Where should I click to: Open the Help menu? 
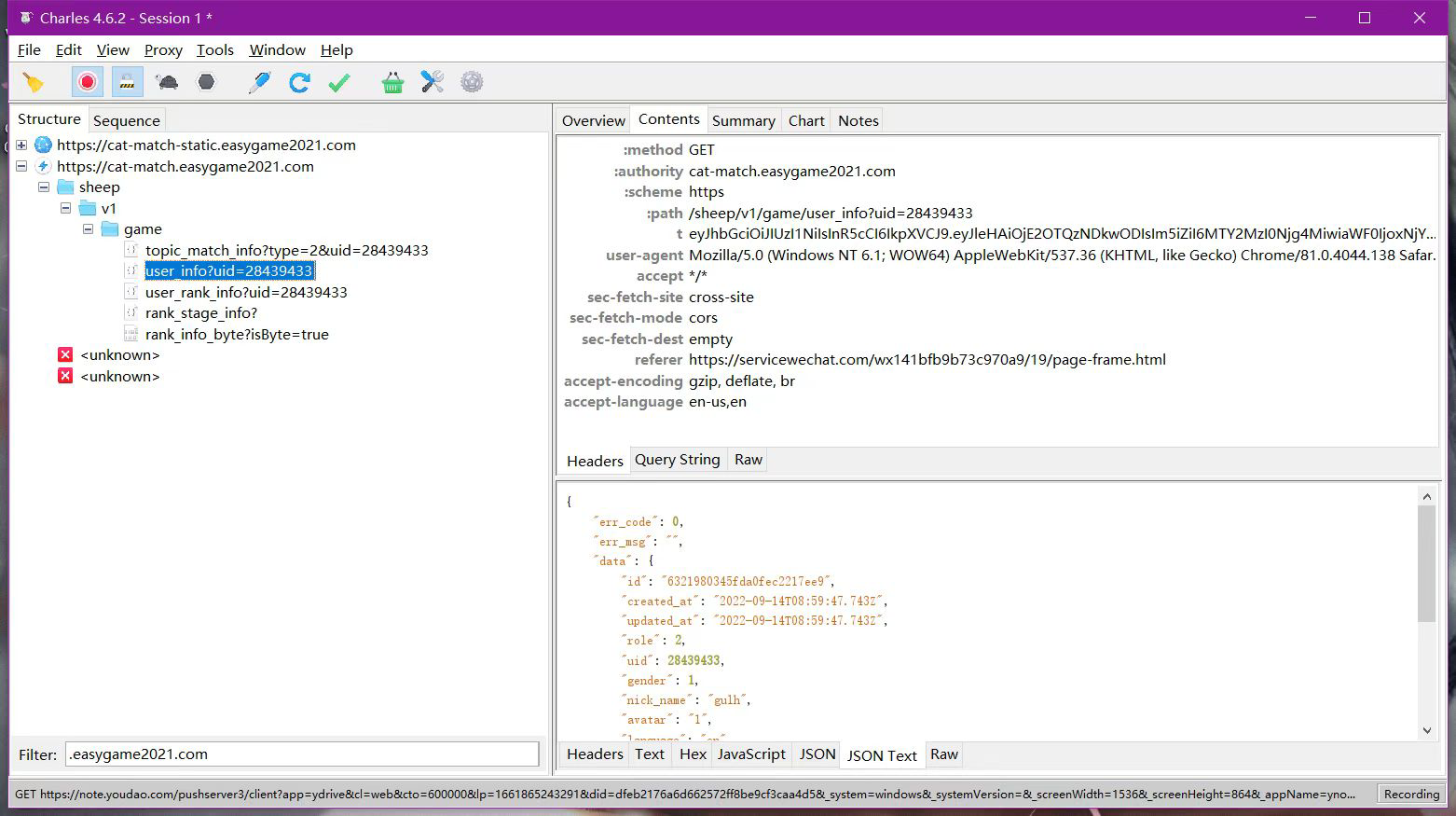click(337, 50)
